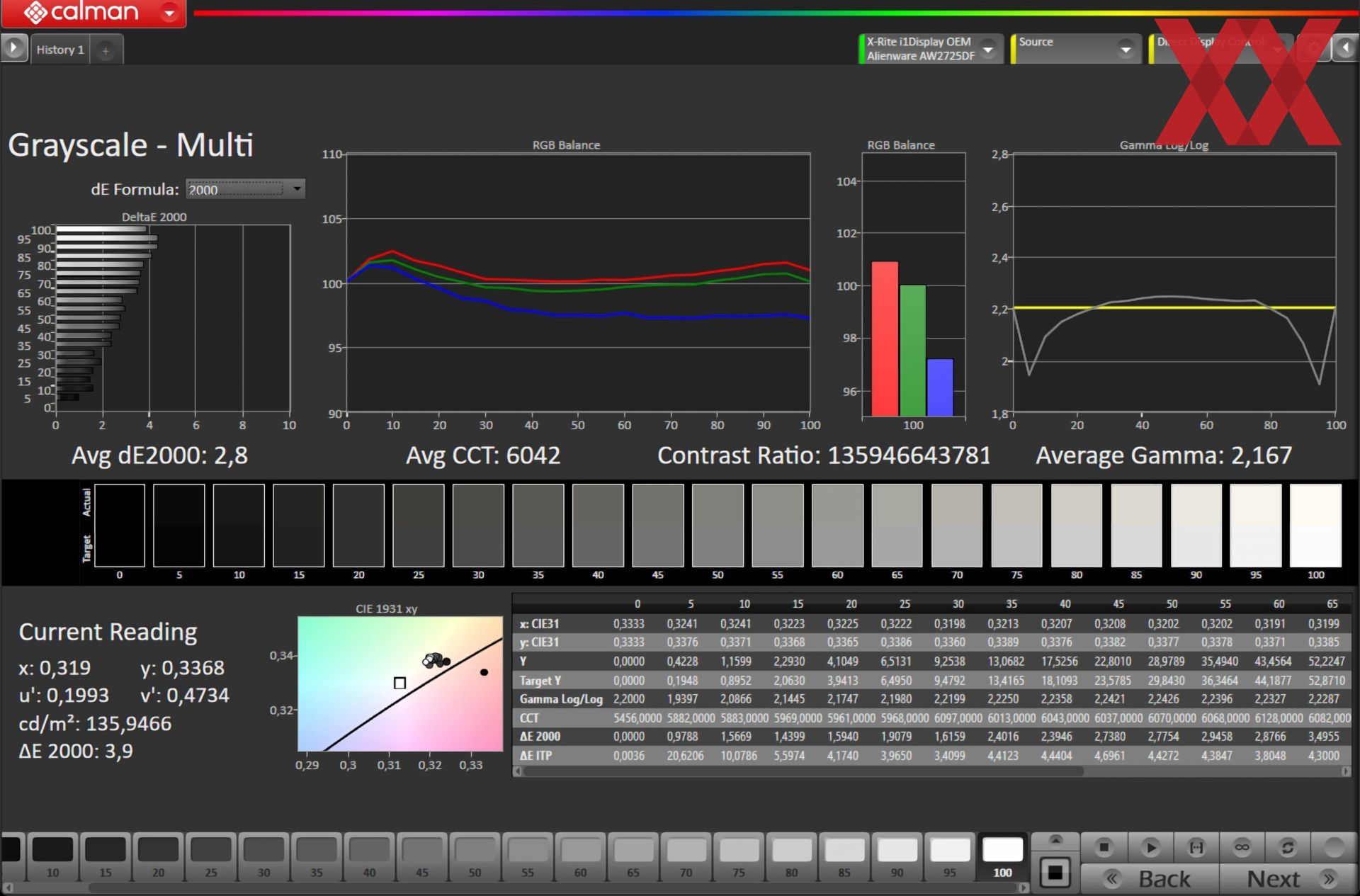Expand the left panel with the arrow beside History 1
Image resolution: width=1360 pixels, height=896 pixels.
13,48
